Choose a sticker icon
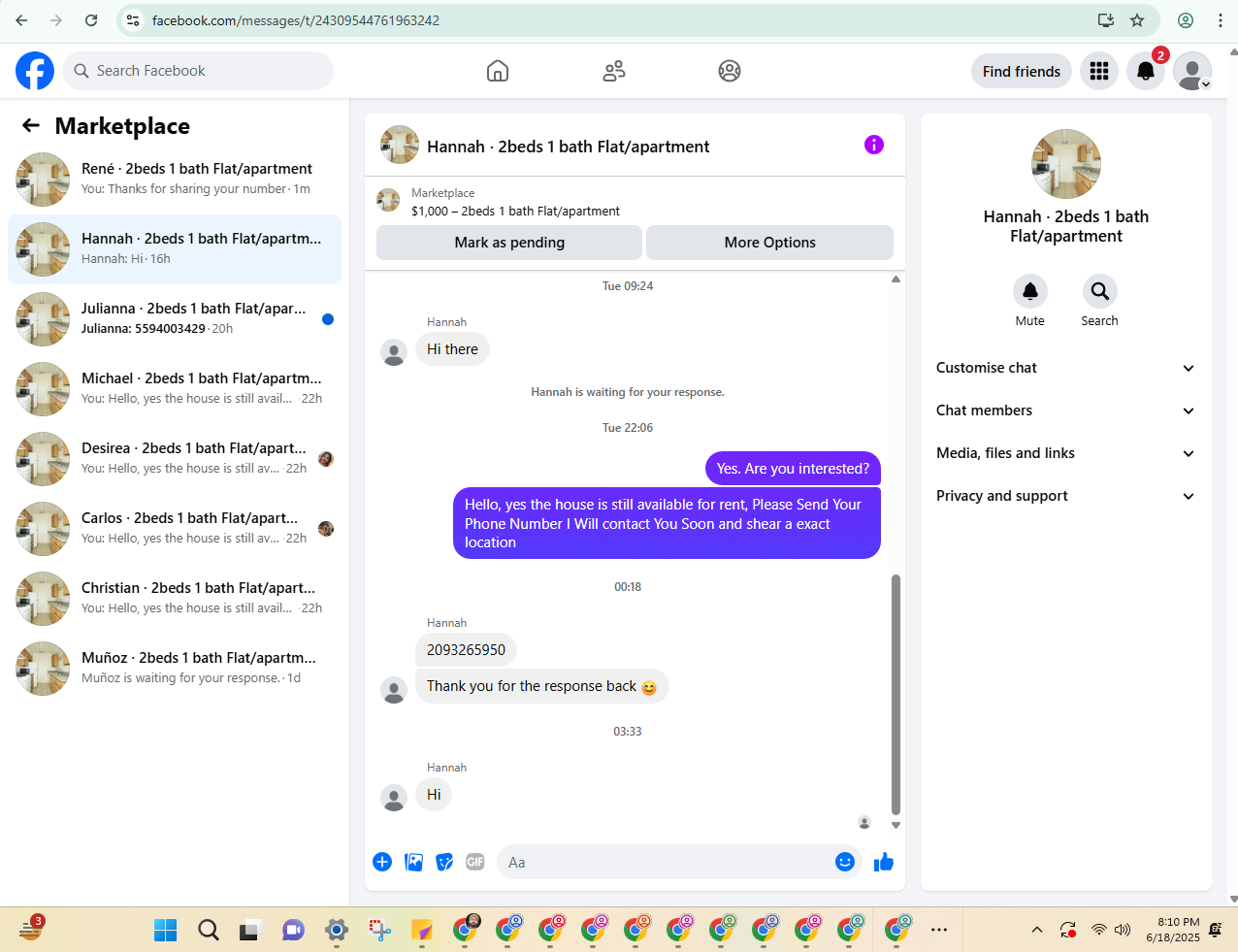 click(x=444, y=862)
